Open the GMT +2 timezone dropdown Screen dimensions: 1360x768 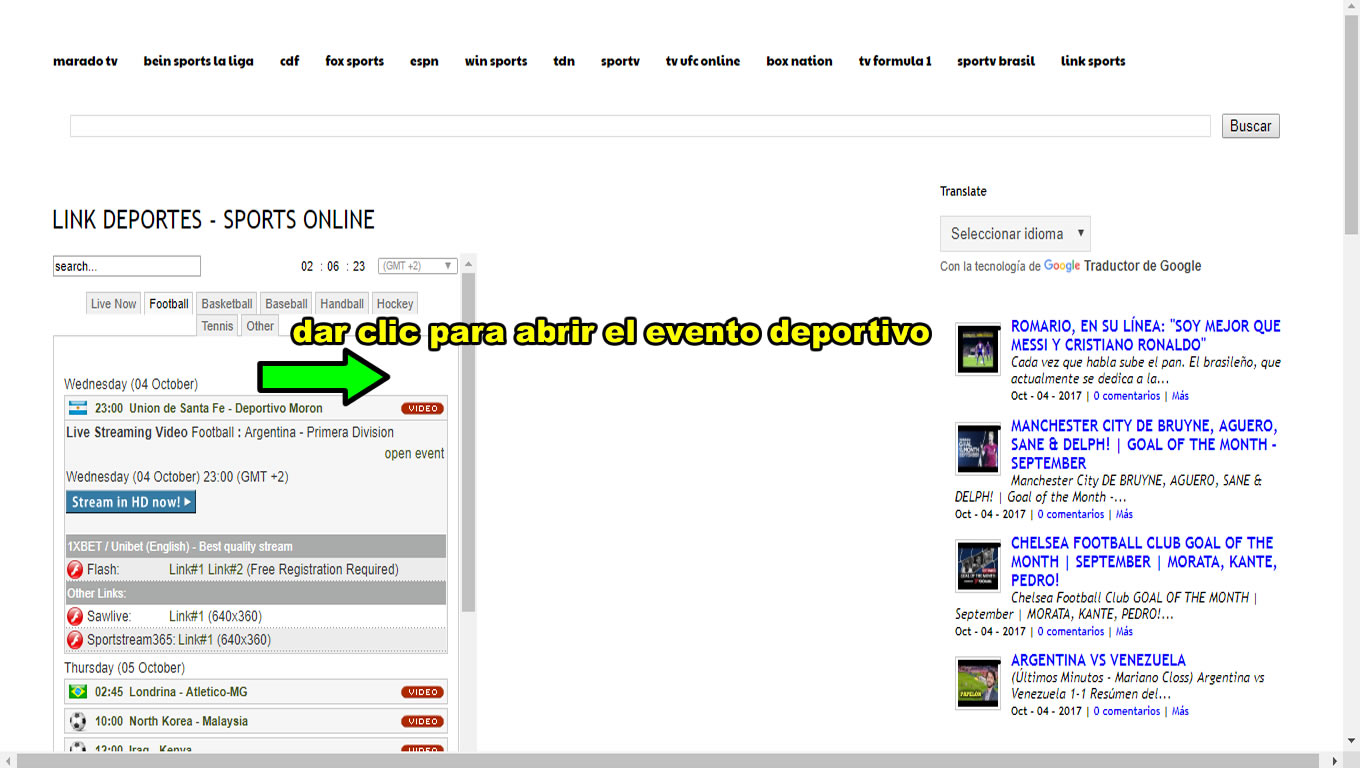pyautogui.click(x=418, y=266)
